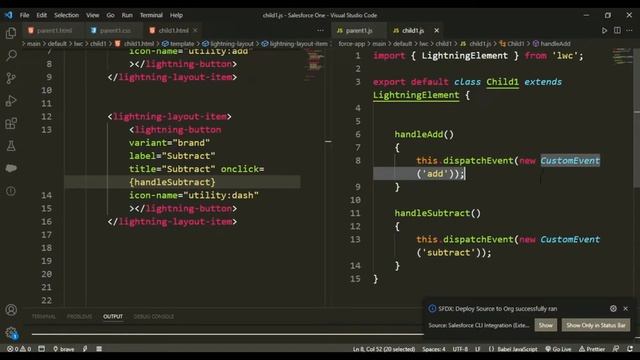Click the brave org item in status bar
The image size is (640, 360).
pyautogui.click(x=64, y=349)
